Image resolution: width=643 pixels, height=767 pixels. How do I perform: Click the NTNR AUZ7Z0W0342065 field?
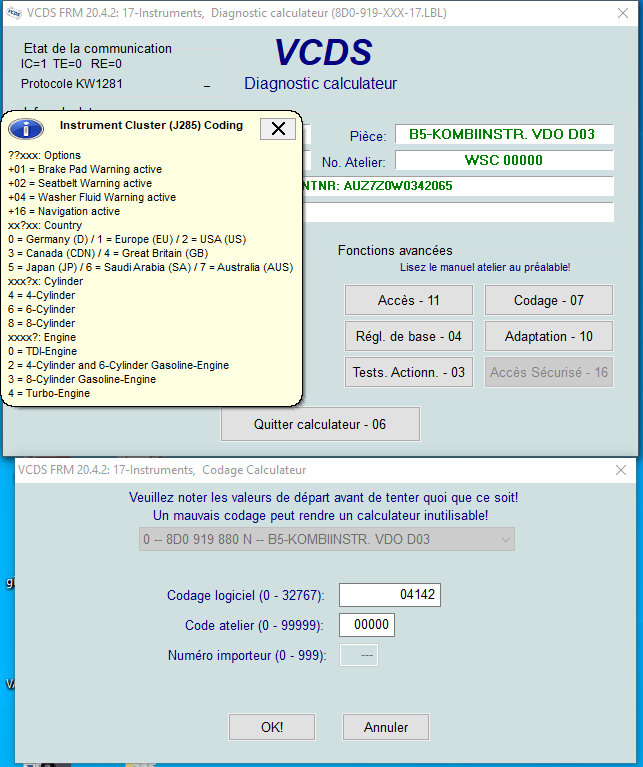[458, 186]
